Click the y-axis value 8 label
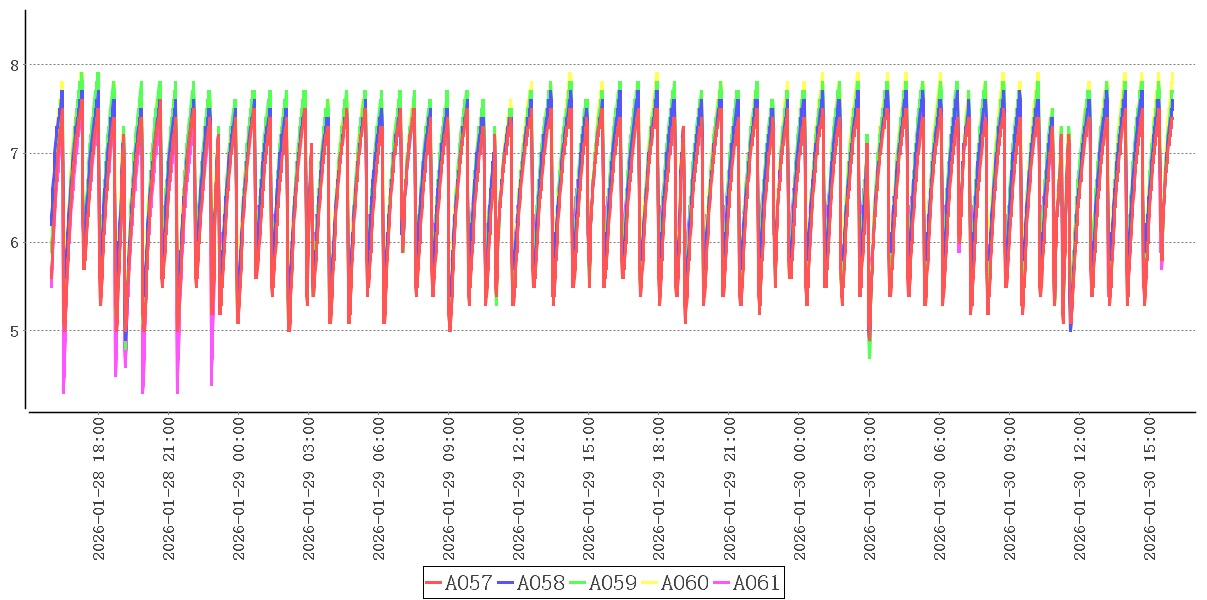This screenshot has width=1207, height=600. click(x=13, y=65)
